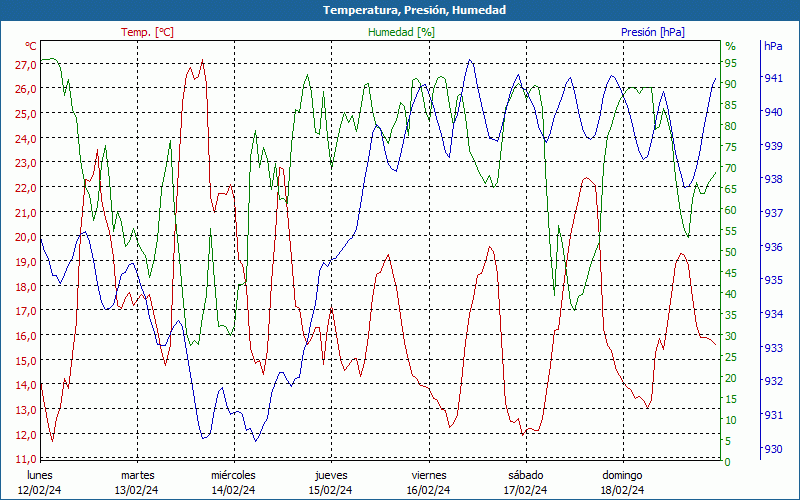This screenshot has height=500, width=800.
Task: Click the 45 humidity axis value
Action: 731,273
